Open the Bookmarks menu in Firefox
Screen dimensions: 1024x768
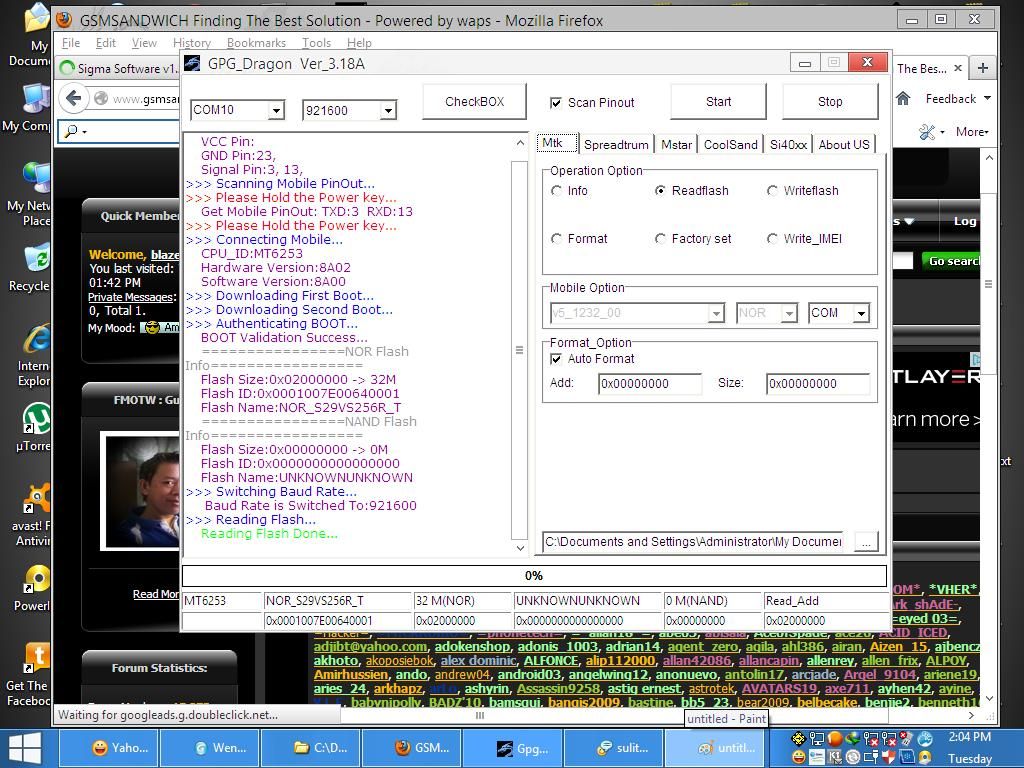[256, 43]
